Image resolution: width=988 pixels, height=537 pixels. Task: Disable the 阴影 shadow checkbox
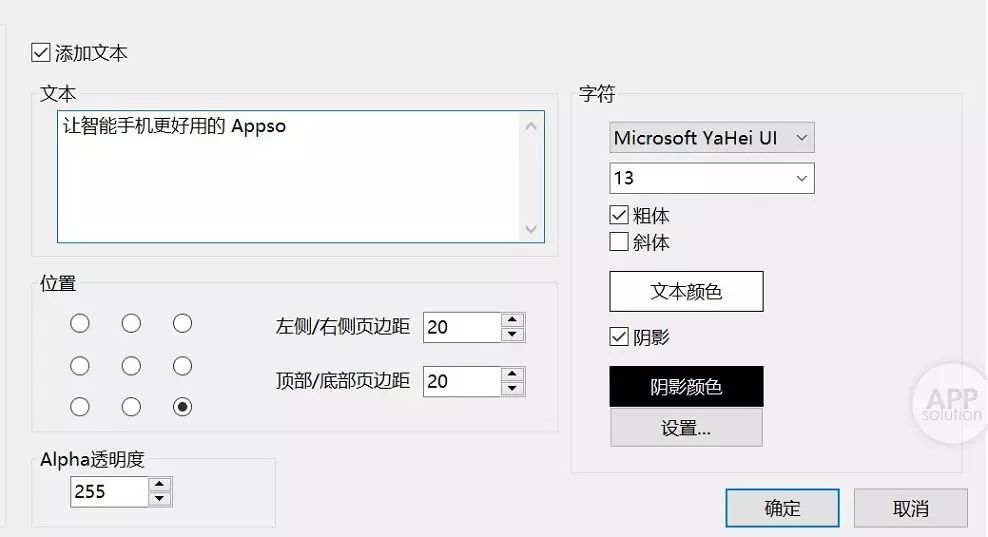coord(619,337)
